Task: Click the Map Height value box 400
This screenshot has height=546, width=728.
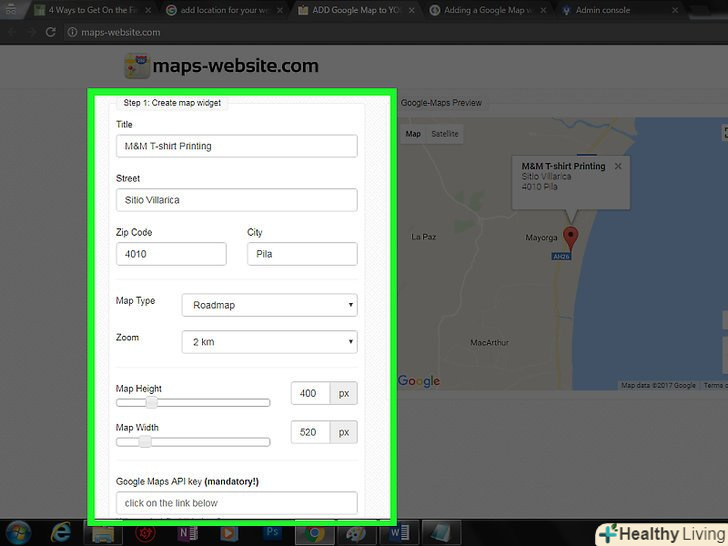Action: 310,393
